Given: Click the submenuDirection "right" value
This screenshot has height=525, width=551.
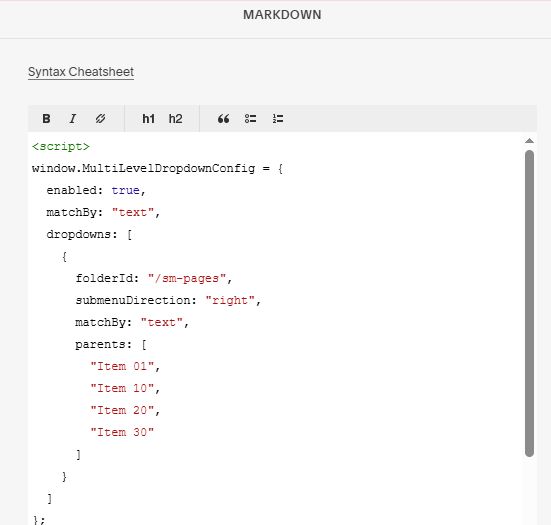Looking at the screenshot, I should (230, 300).
